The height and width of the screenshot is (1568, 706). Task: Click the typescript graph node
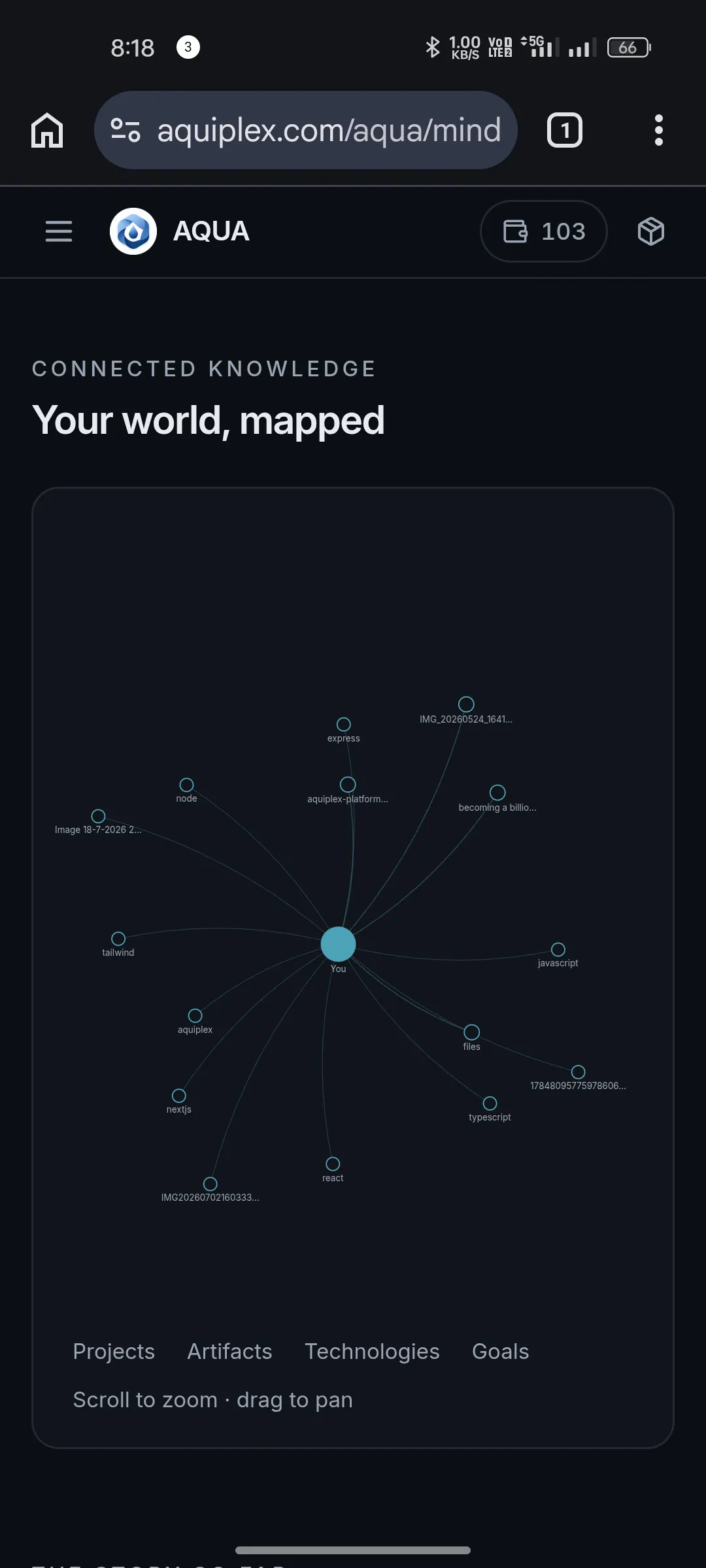pyautogui.click(x=490, y=1103)
